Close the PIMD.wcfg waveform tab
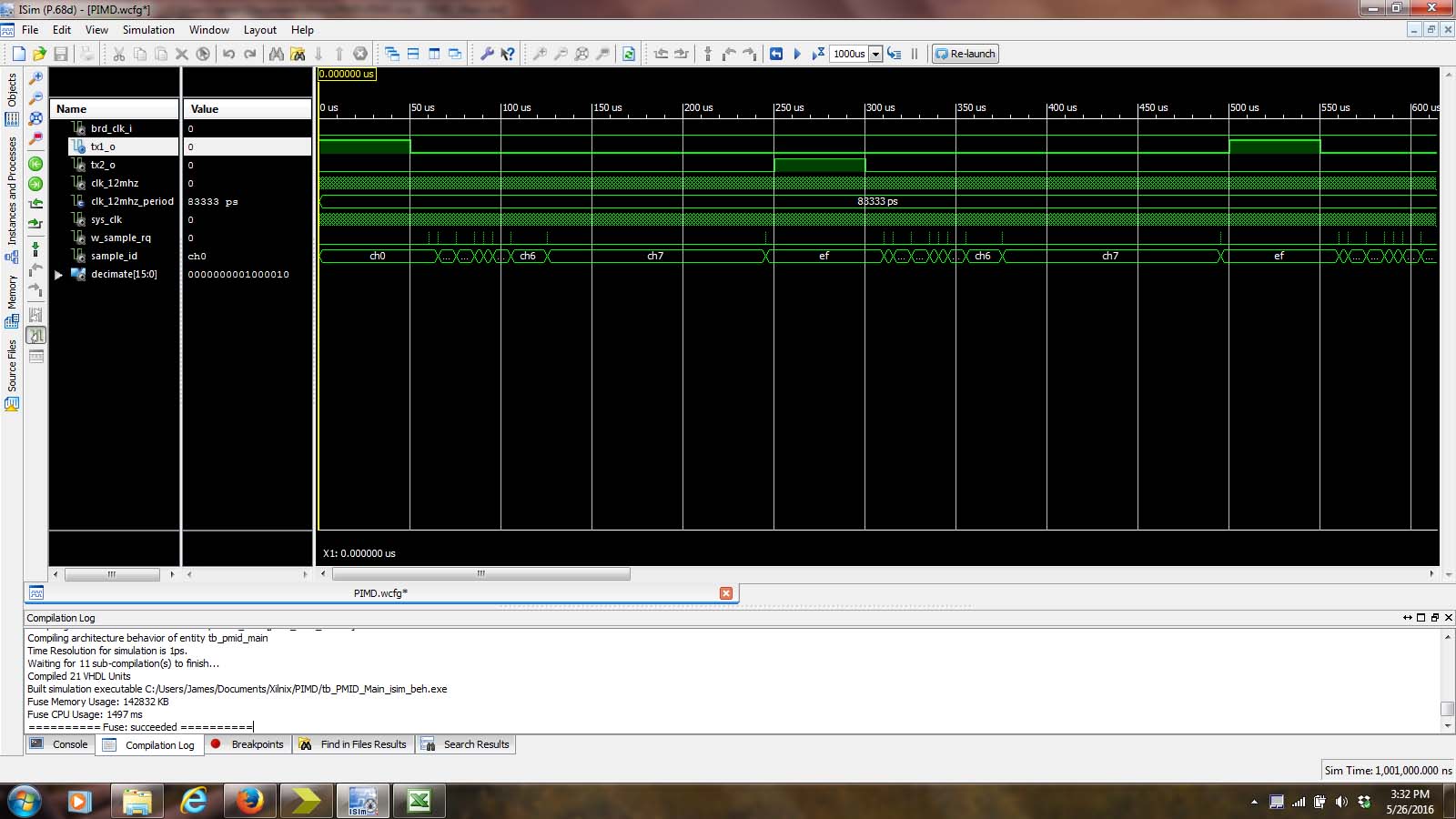The width and height of the screenshot is (1456, 819). click(725, 593)
